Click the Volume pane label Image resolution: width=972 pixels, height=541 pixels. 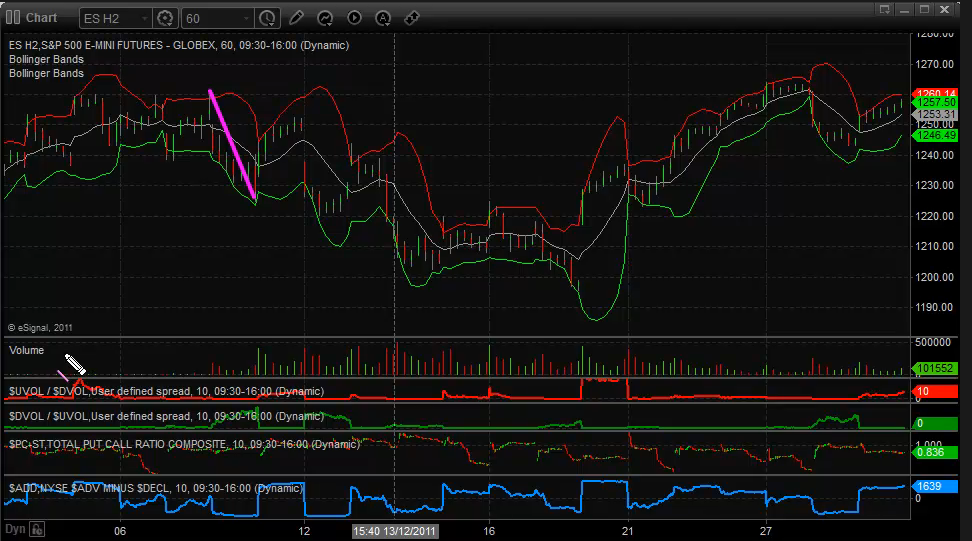(26, 351)
